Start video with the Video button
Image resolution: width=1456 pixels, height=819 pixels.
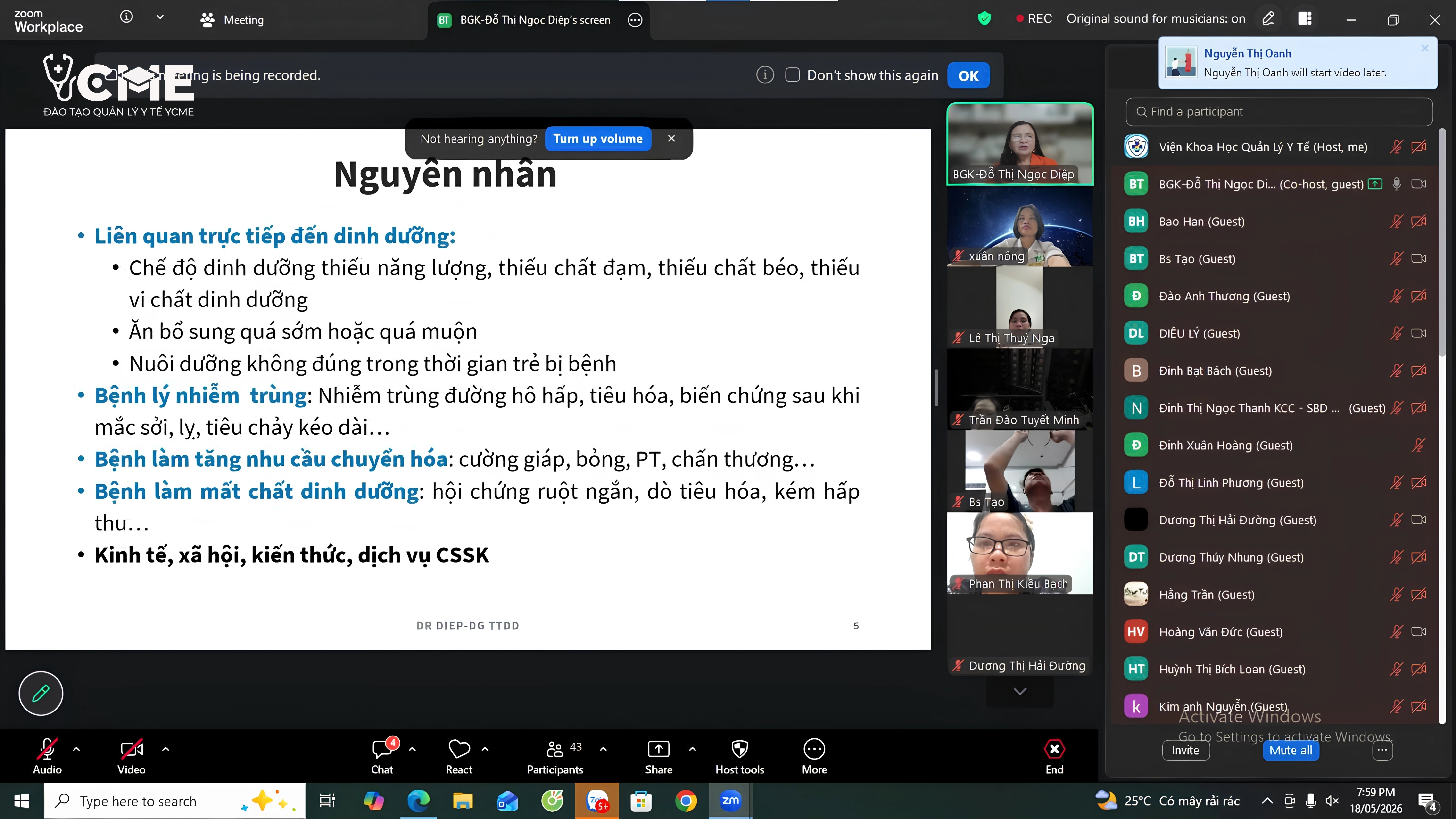pos(131,756)
